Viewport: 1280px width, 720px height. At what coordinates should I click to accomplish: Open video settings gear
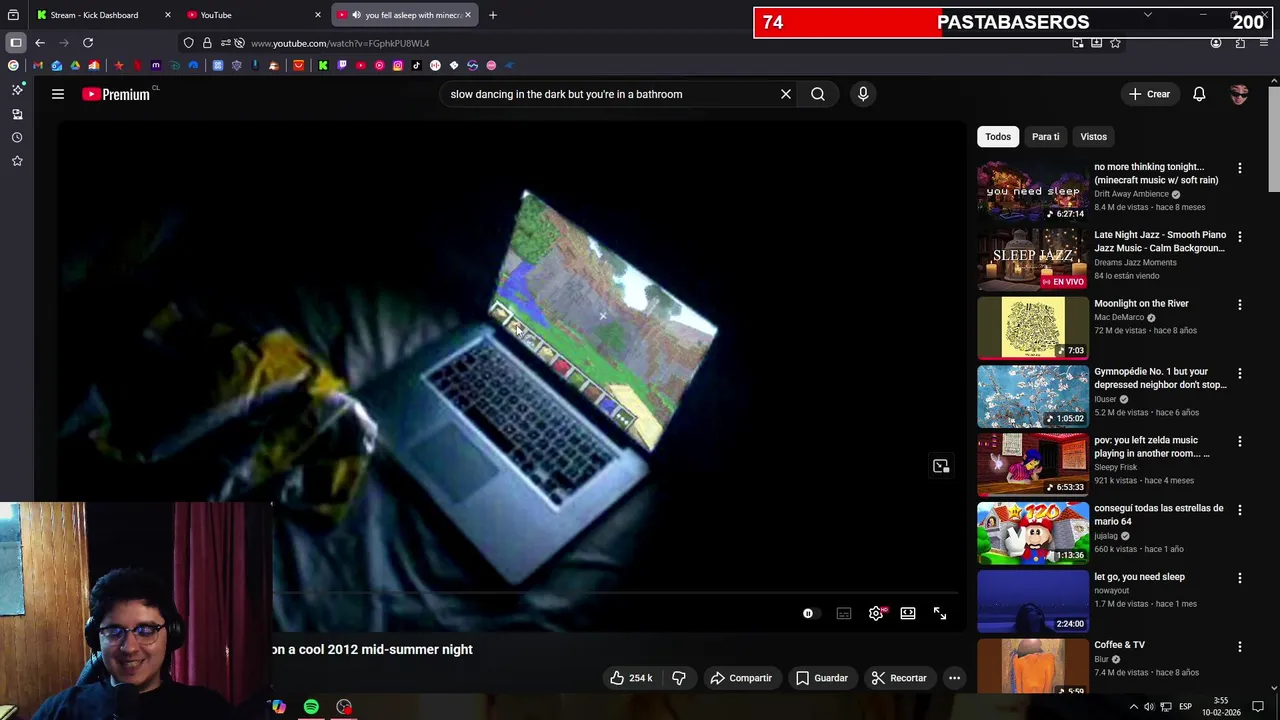tap(876, 613)
